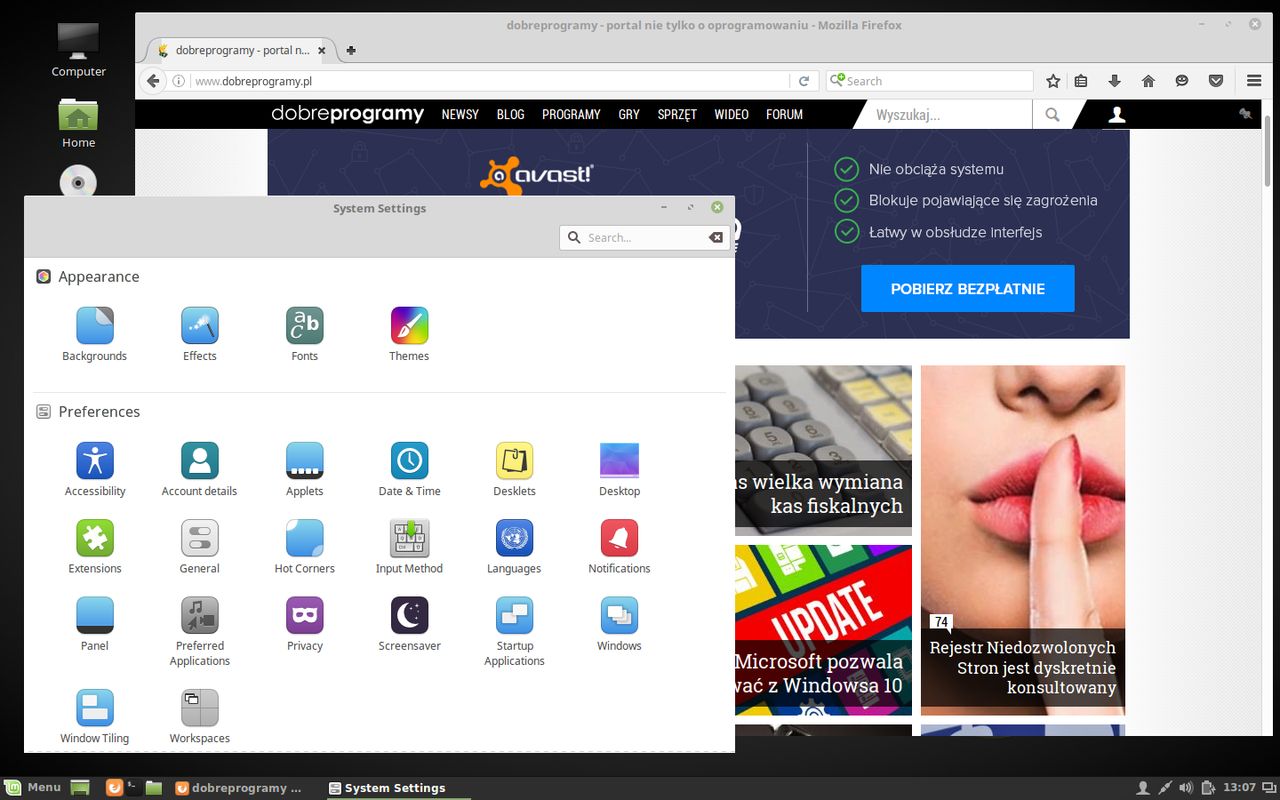The image size is (1280, 800).
Task: Open Window Tiling settings
Action: pyautogui.click(x=95, y=716)
